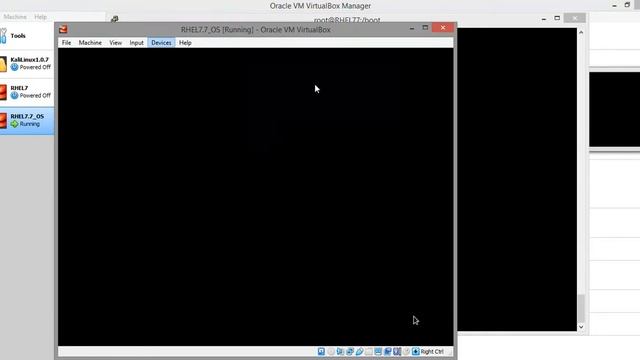Click the mouse integration status icon
Viewport: 640px width, 360px height.
406,351
